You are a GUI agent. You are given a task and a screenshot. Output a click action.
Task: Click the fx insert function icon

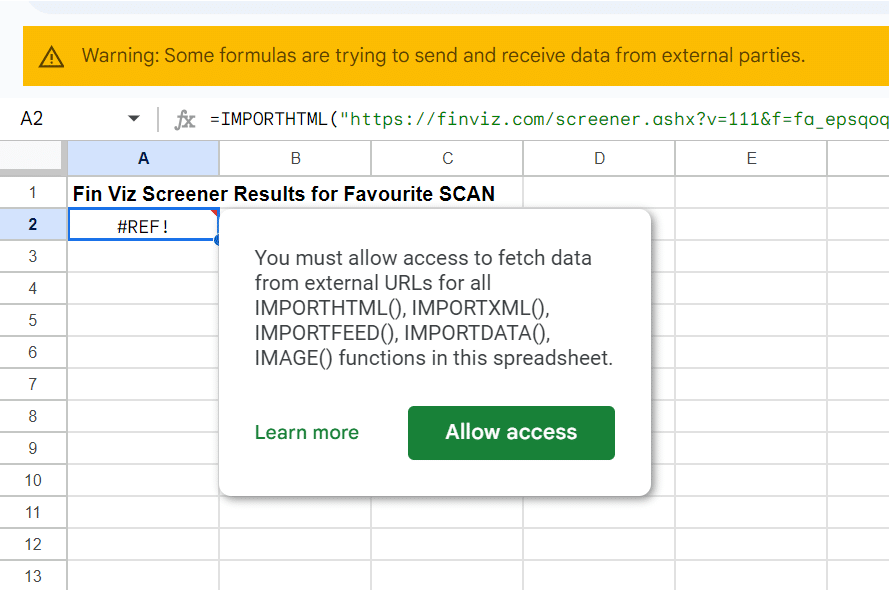(x=185, y=119)
